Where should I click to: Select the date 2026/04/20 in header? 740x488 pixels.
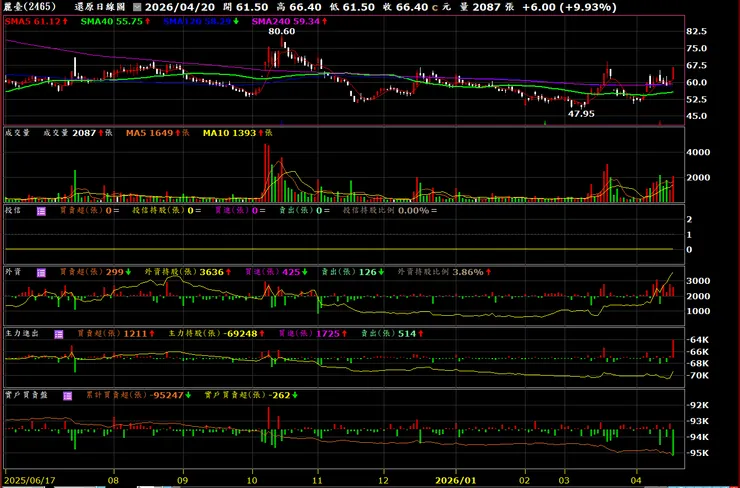click(180, 7)
